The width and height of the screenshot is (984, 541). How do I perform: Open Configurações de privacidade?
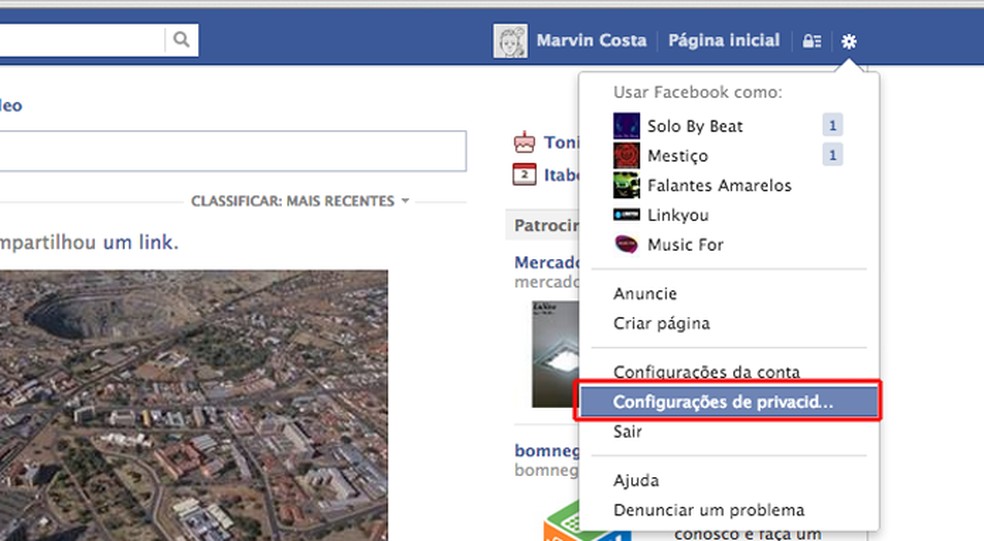pos(729,402)
